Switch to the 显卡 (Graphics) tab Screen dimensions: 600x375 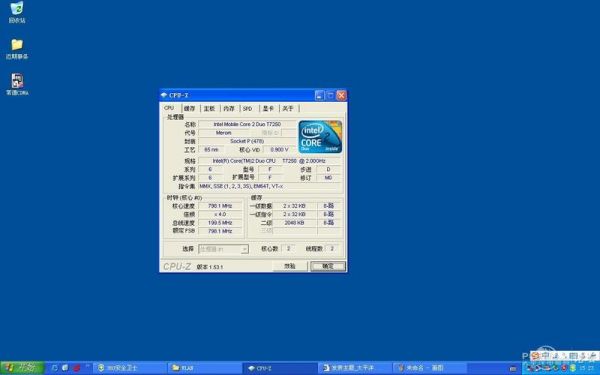coord(268,109)
